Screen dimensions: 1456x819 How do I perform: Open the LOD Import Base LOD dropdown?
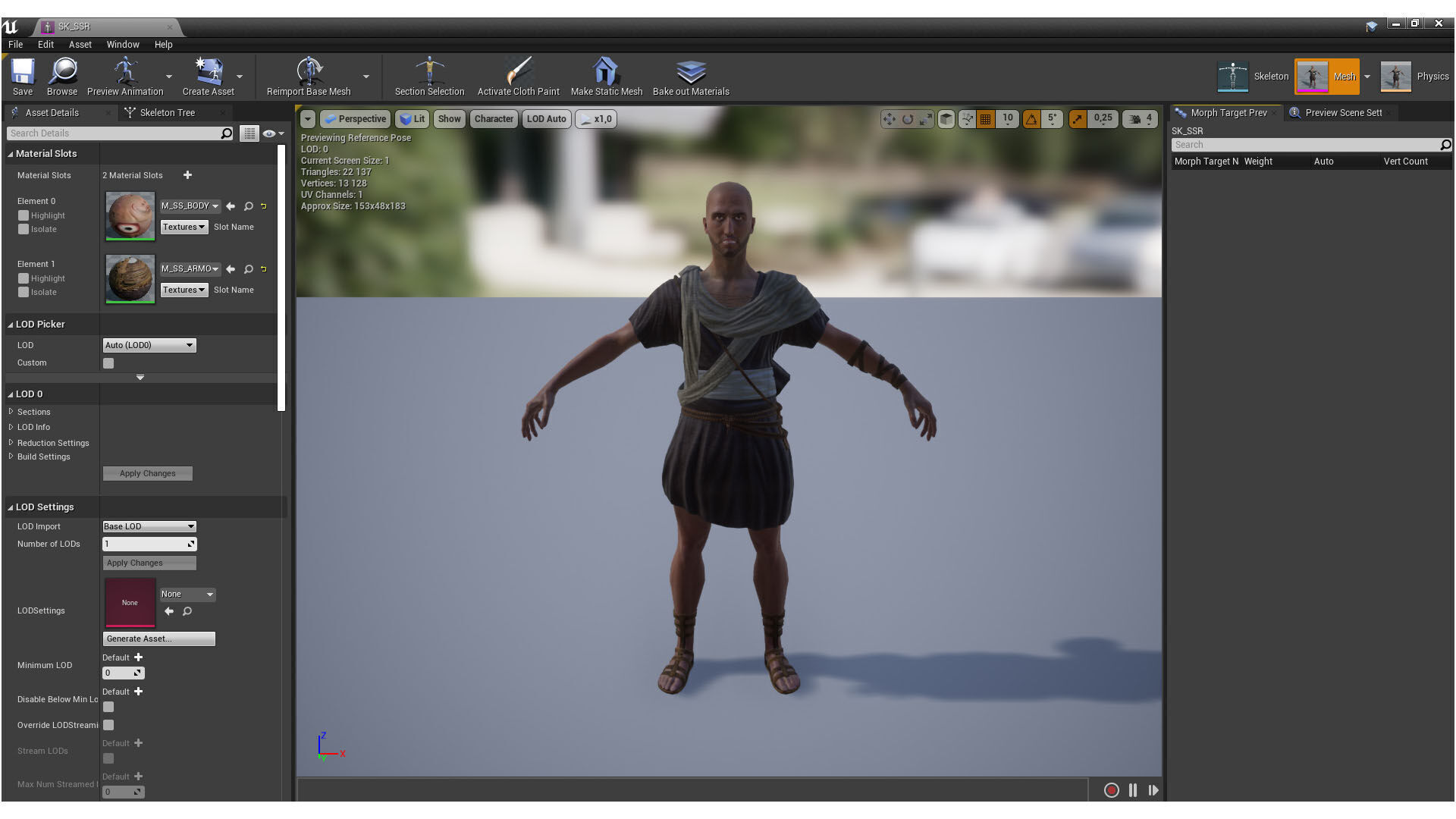149,526
